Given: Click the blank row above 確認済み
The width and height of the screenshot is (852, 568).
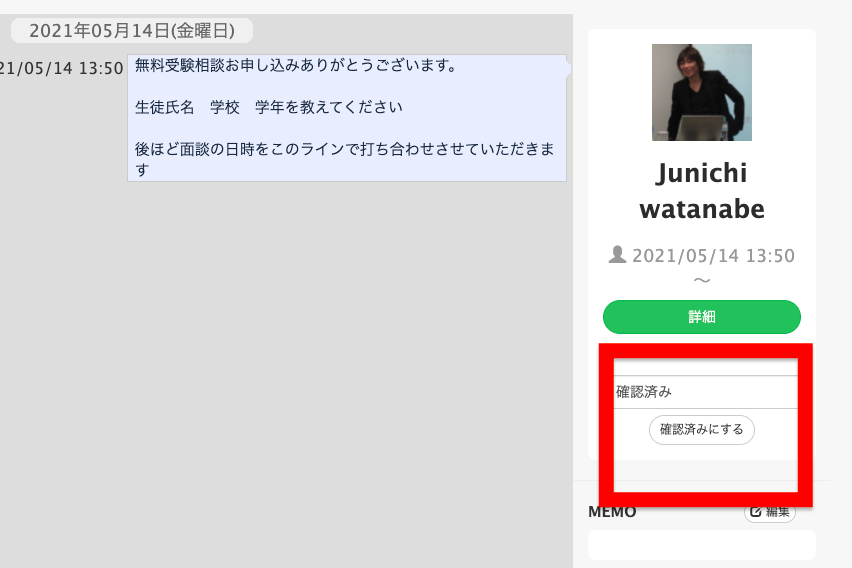Looking at the screenshot, I should pos(706,367).
